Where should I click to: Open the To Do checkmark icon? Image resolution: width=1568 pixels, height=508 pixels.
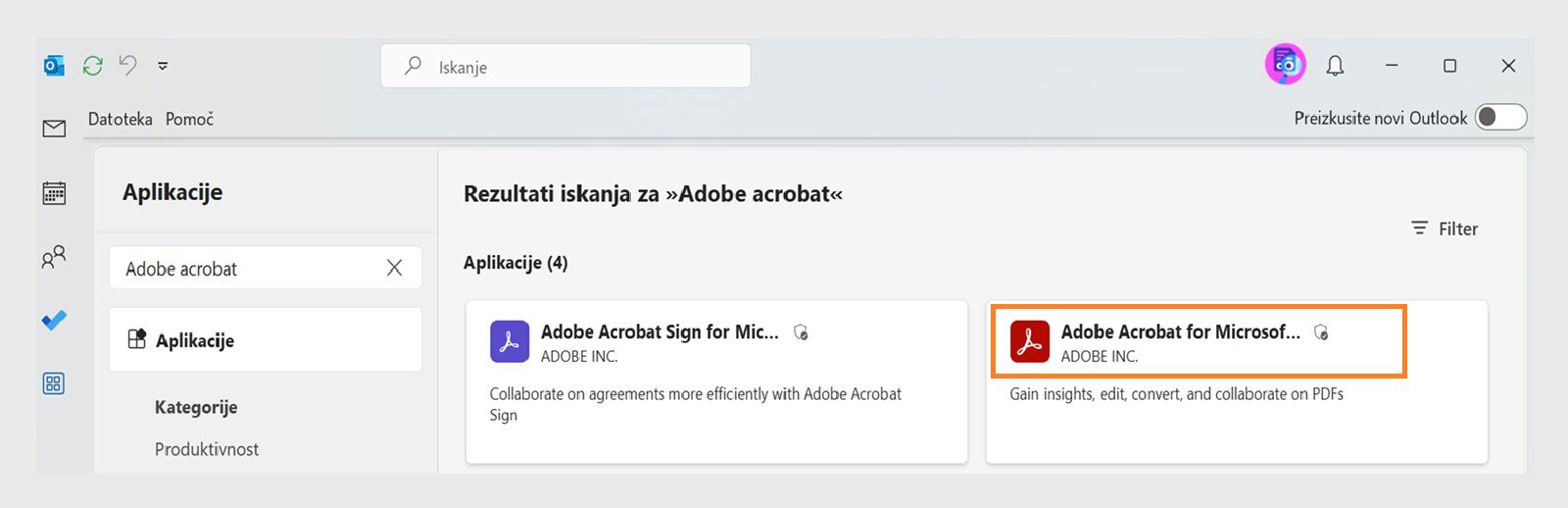pos(54,320)
